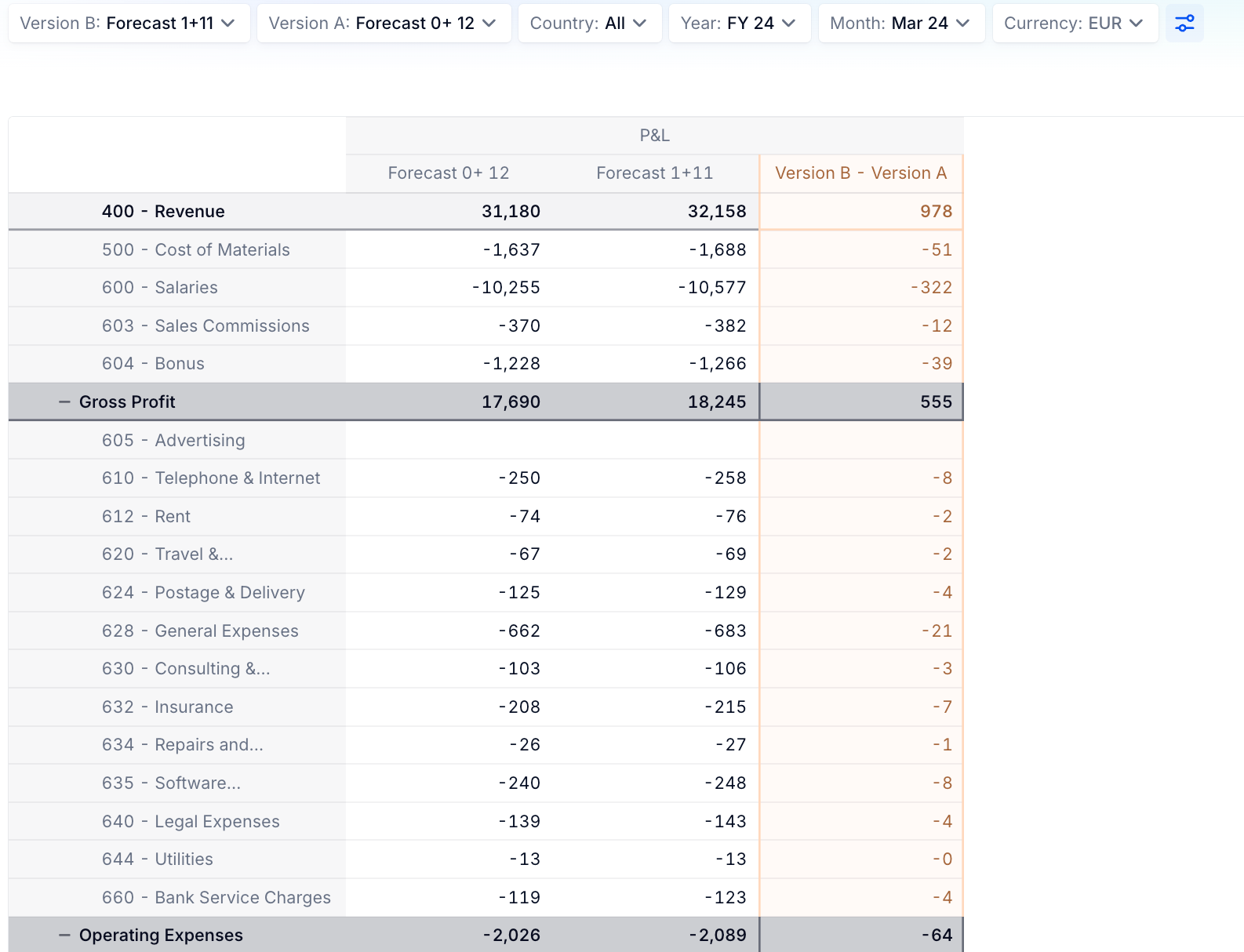Click Operating Expenses variance -64

(937, 936)
